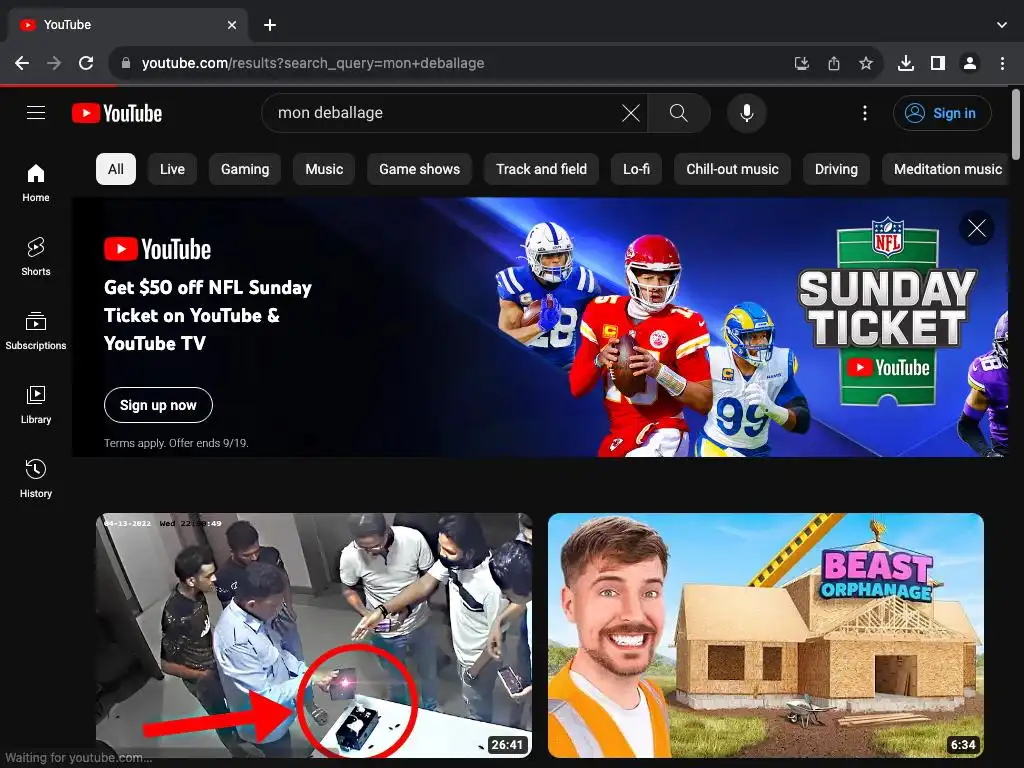Open Library in the sidebar
This screenshot has width=1024, height=768.
[36, 405]
